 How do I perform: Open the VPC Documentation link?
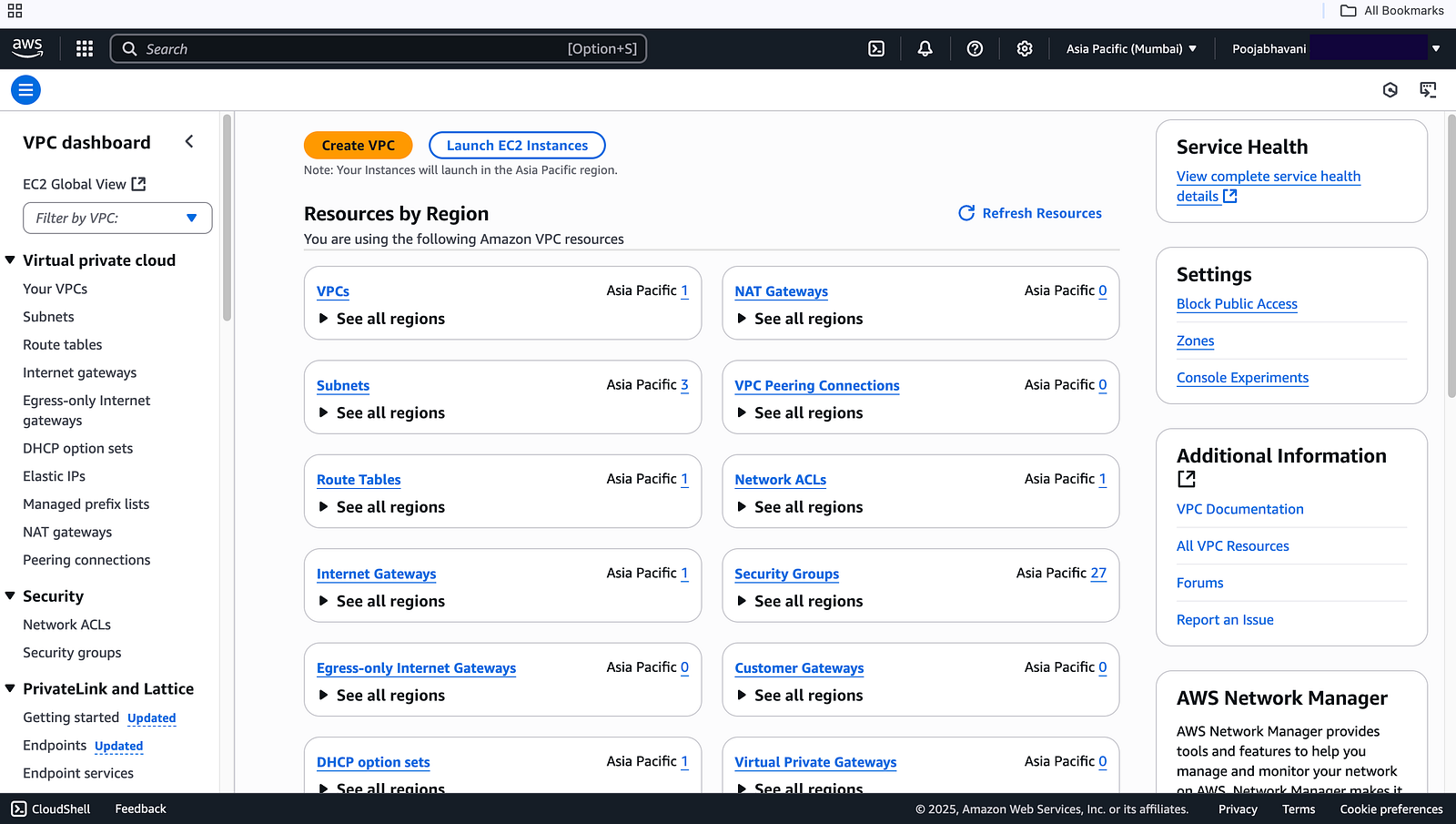click(x=1239, y=509)
